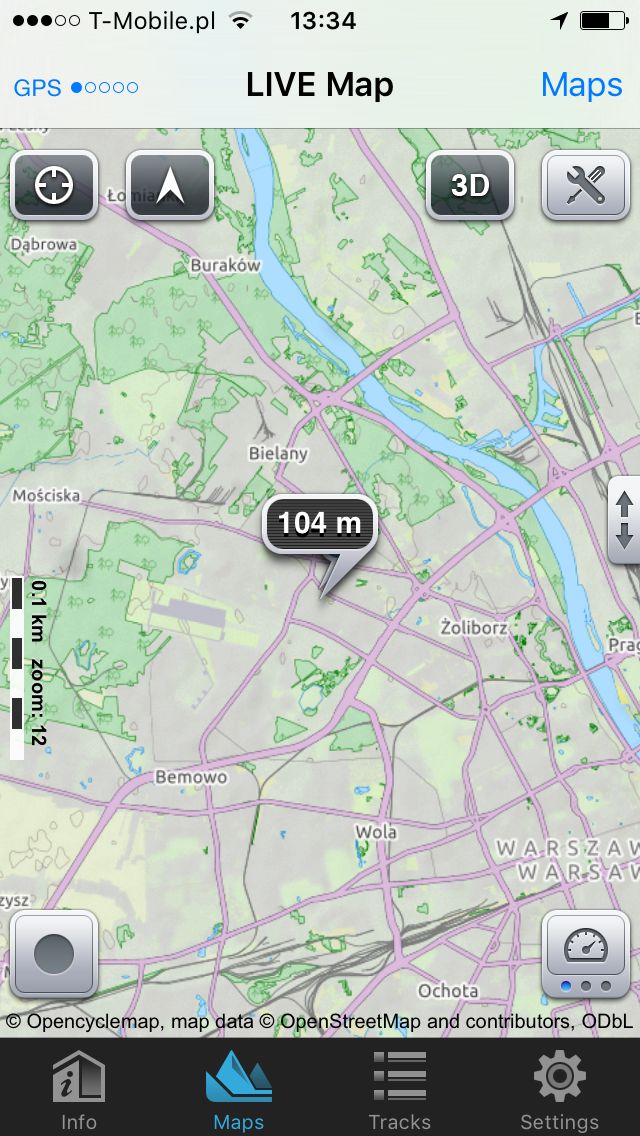The height and width of the screenshot is (1136, 640).
Task: Tap the Żoliborz district label
Action: click(x=474, y=627)
